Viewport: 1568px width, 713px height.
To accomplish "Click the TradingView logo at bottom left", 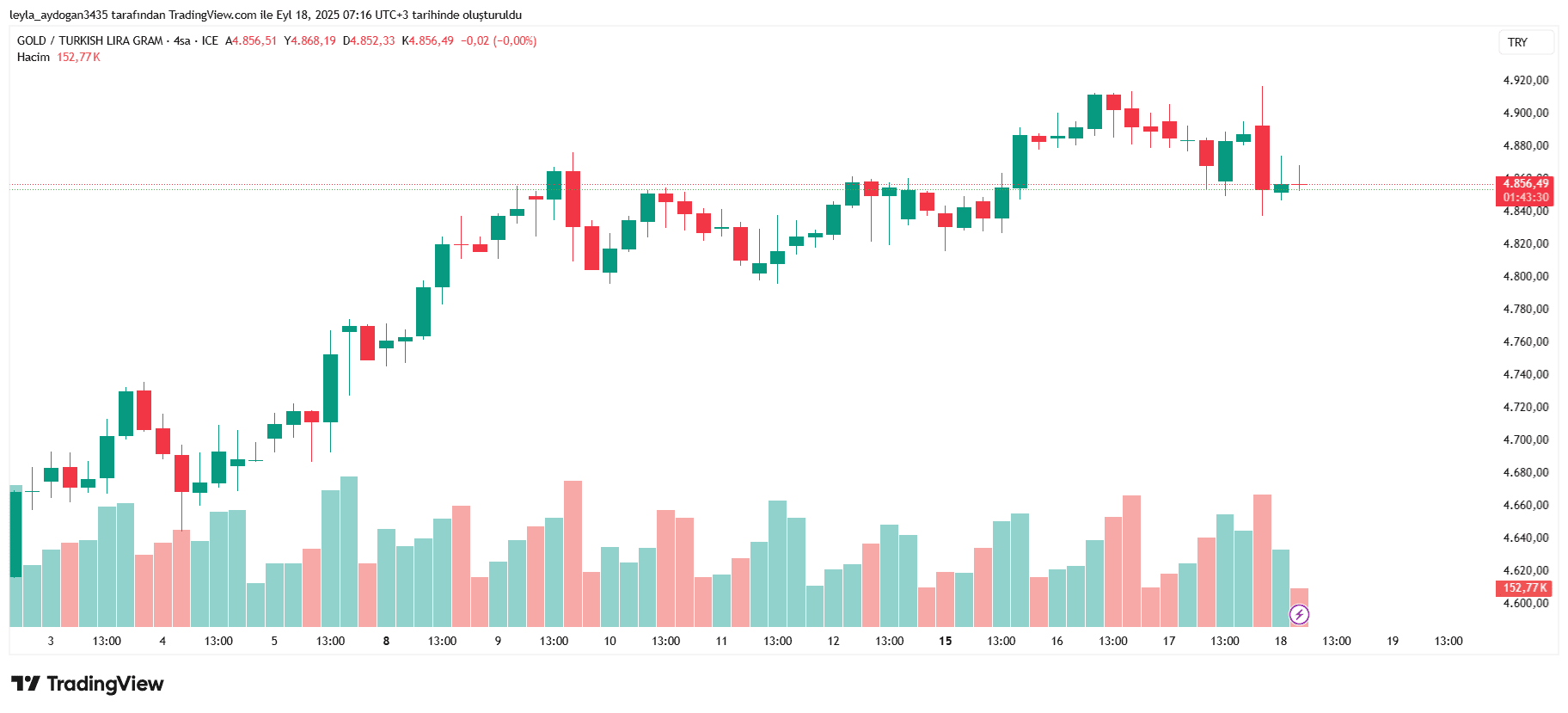I will [x=87, y=684].
